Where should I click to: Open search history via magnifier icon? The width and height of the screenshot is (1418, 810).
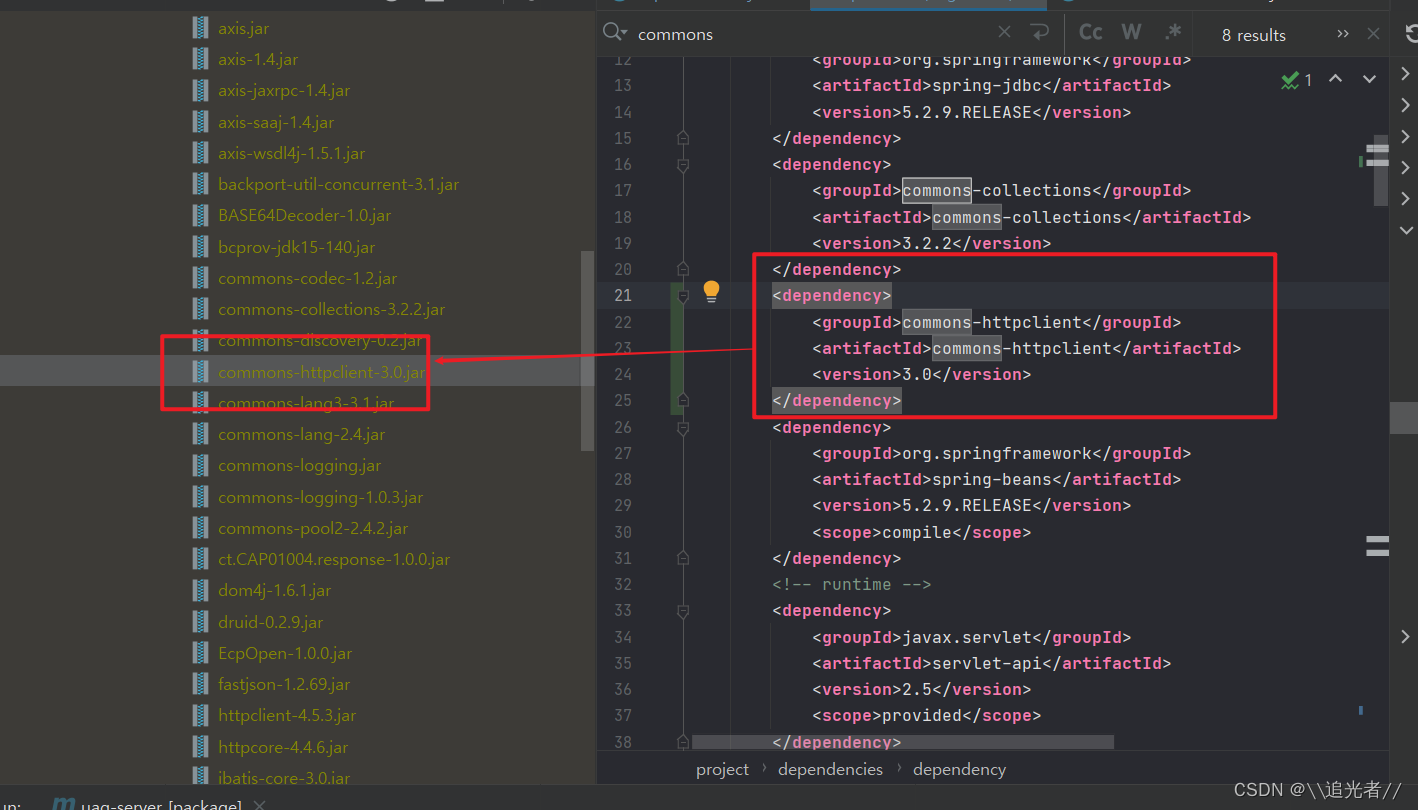pos(615,33)
